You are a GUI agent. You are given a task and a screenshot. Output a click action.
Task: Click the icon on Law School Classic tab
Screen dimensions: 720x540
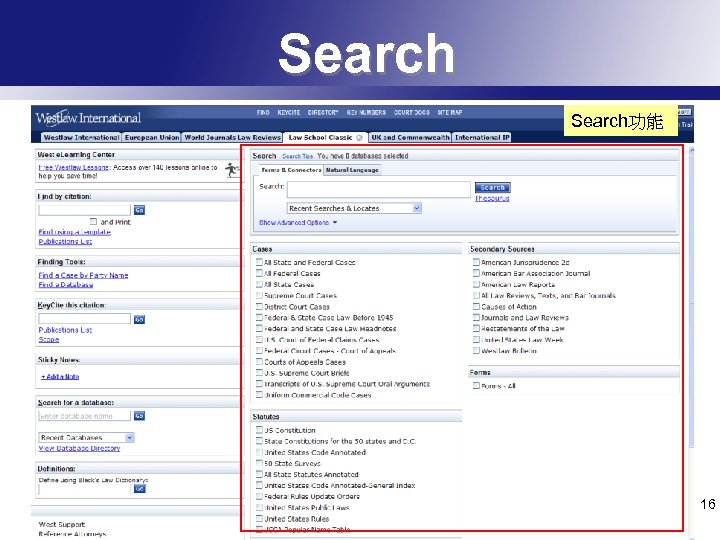pos(359,137)
